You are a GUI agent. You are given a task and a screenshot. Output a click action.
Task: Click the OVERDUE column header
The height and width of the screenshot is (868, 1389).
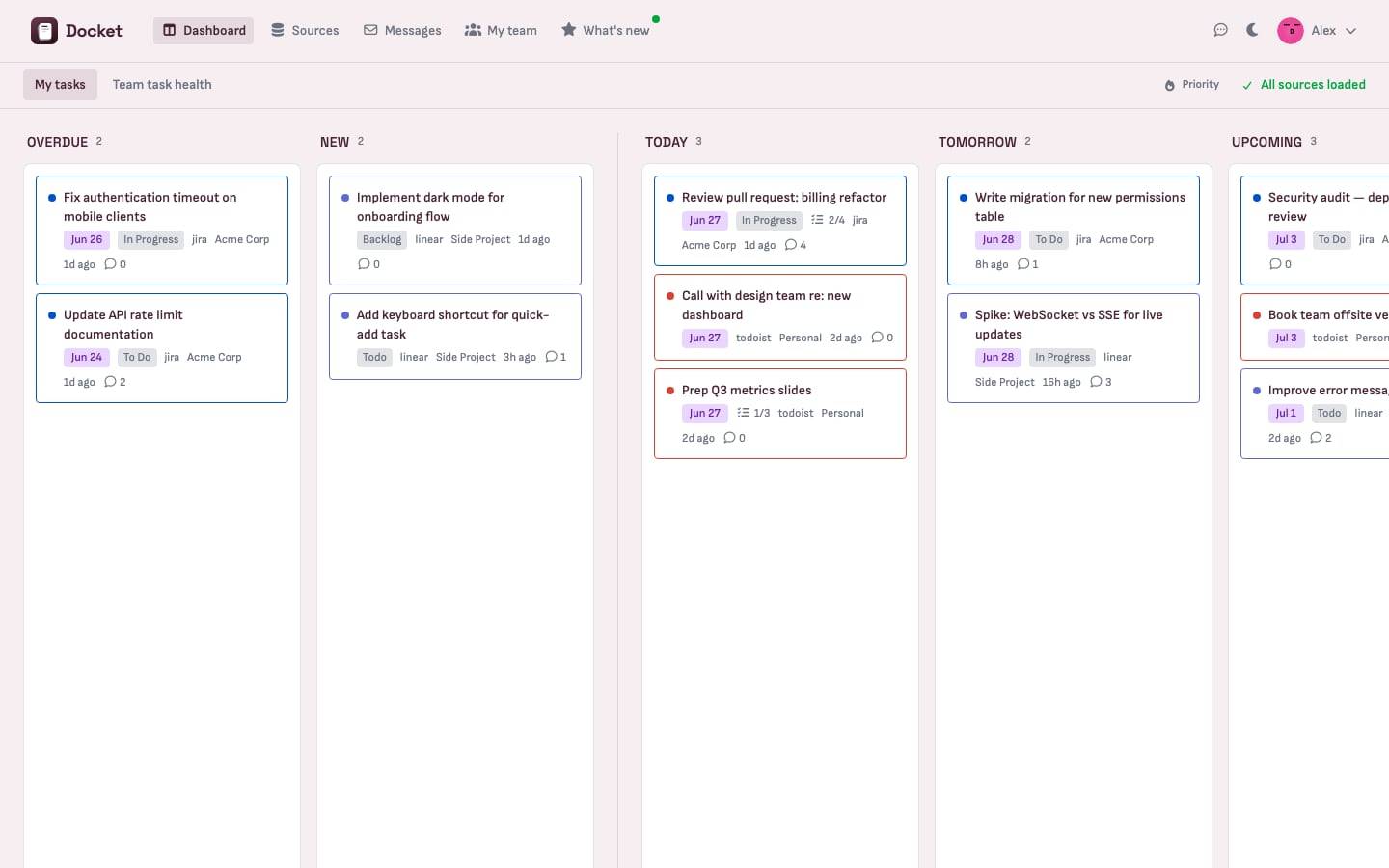57,142
